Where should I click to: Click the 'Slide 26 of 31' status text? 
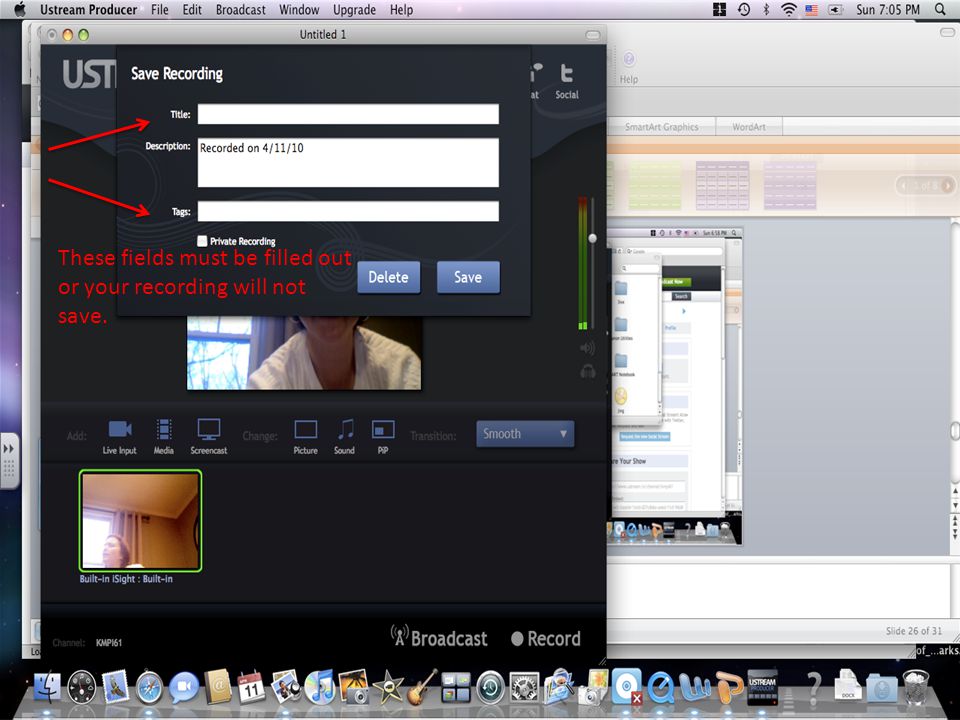coord(913,631)
